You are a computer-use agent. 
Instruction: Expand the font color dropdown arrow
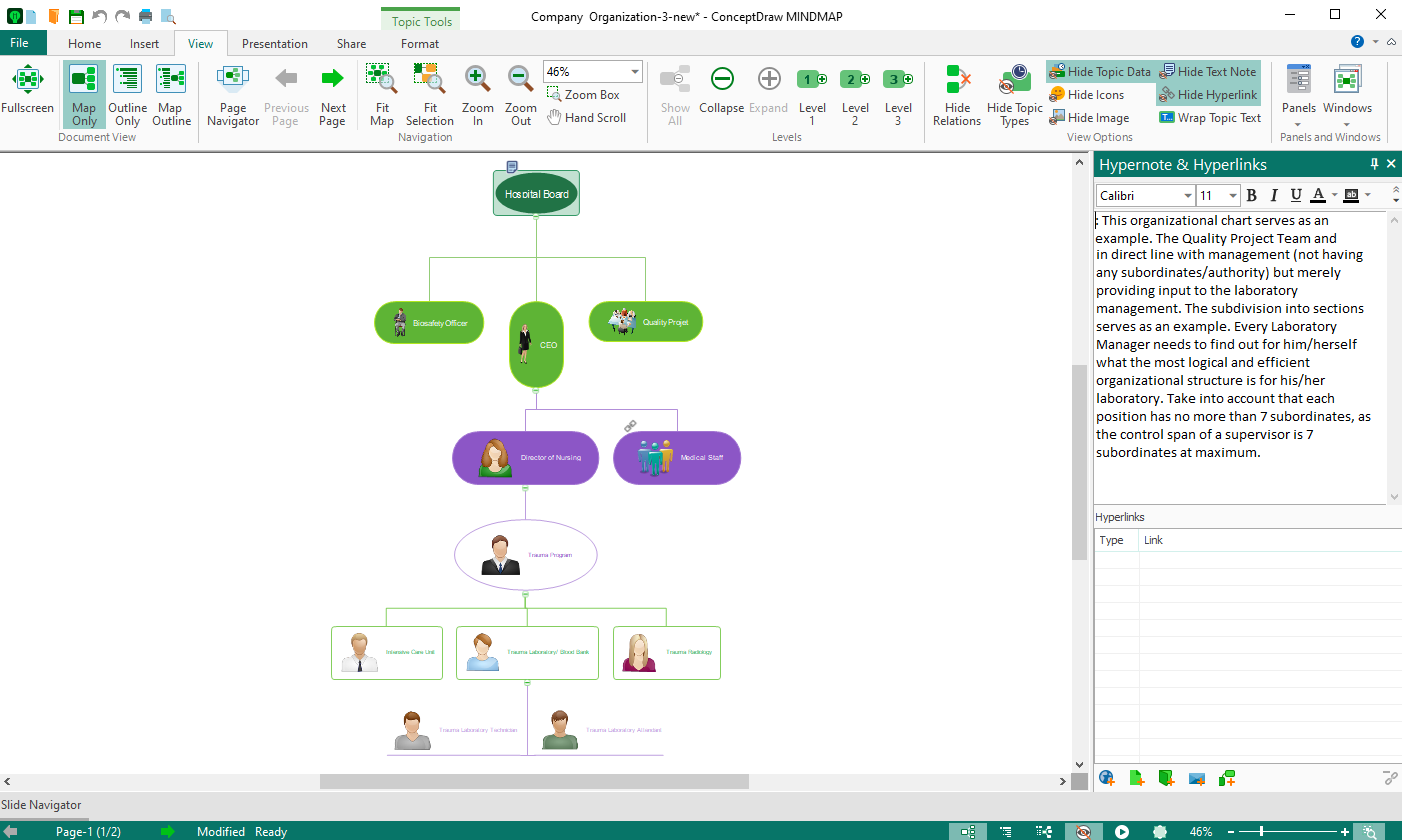tap(1334, 196)
